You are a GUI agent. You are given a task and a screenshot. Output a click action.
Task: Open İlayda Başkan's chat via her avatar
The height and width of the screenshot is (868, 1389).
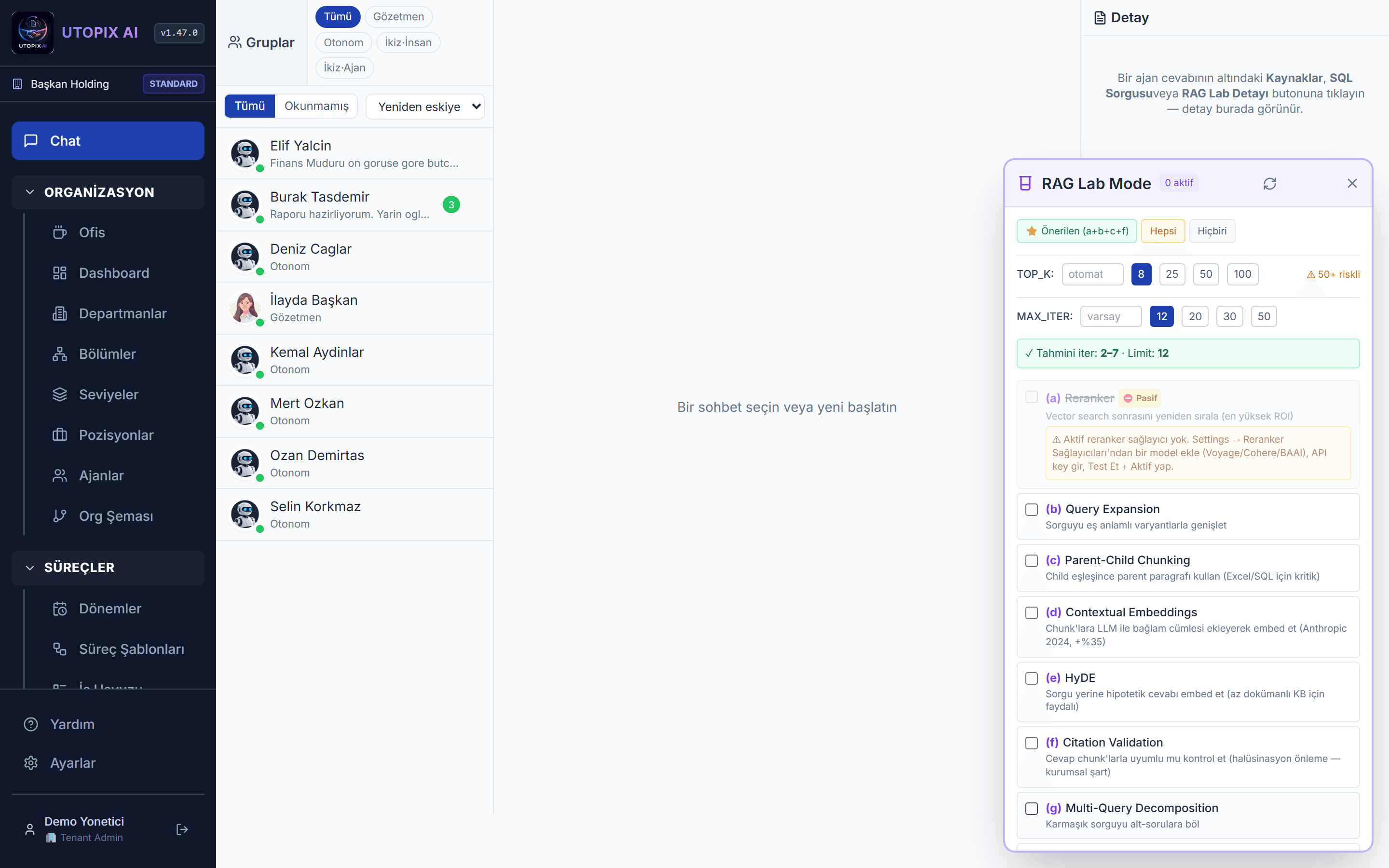point(245,308)
